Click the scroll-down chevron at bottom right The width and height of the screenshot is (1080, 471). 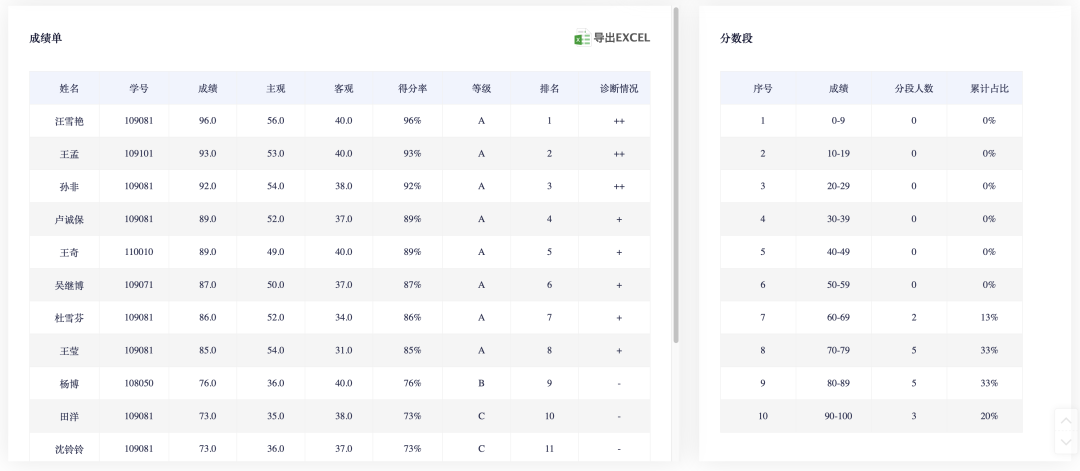click(1066, 442)
